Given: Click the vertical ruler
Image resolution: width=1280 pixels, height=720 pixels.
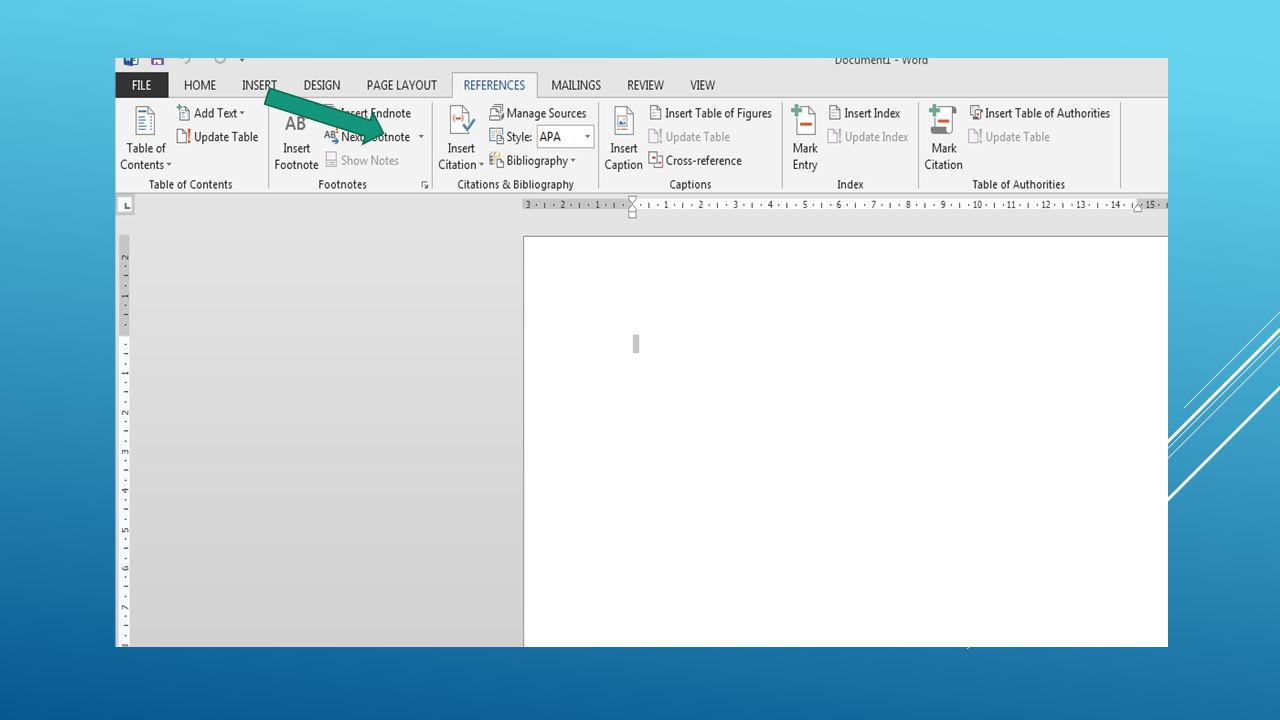Looking at the screenshot, I should tap(125, 440).
